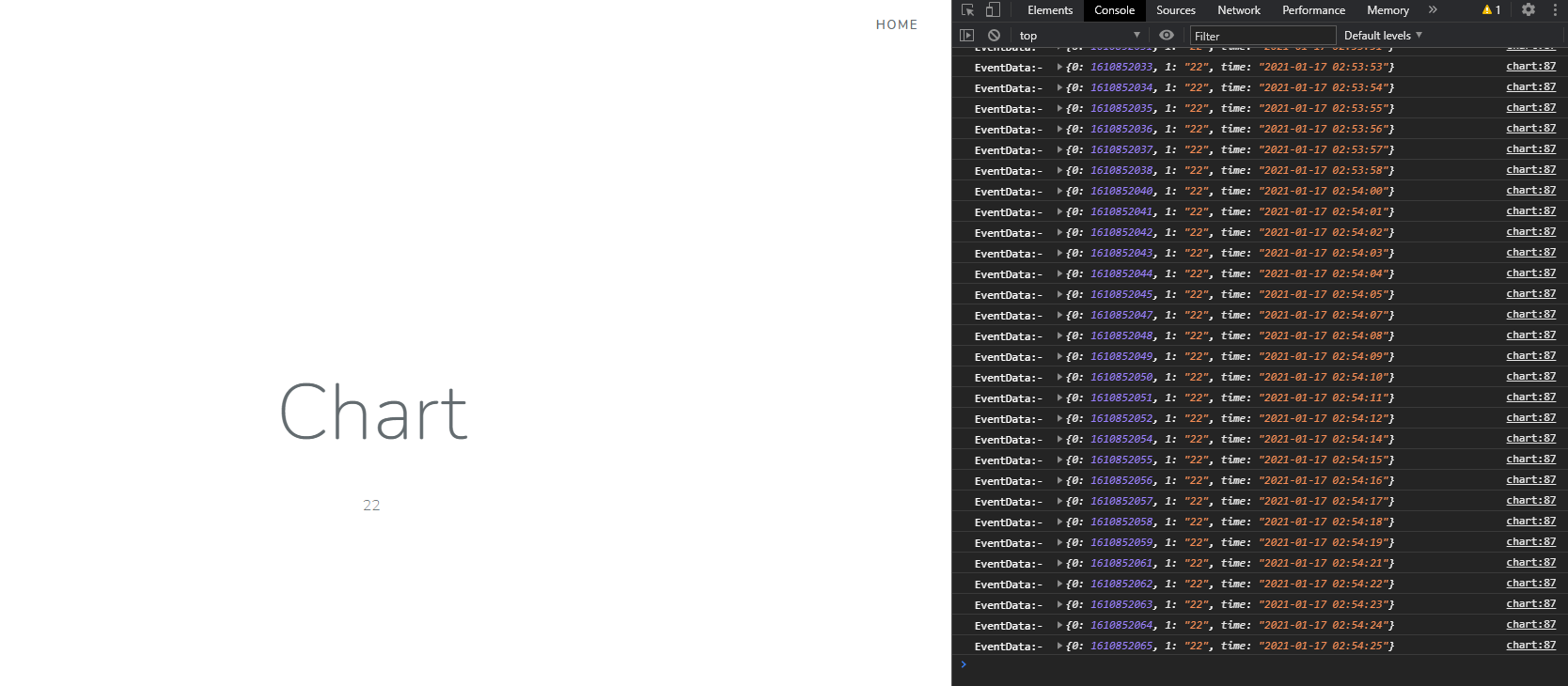Open chart:87 link for 02:54:09 entry
Screen dimensions: 1568x686
pyautogui.click(x=1530, y=356)
